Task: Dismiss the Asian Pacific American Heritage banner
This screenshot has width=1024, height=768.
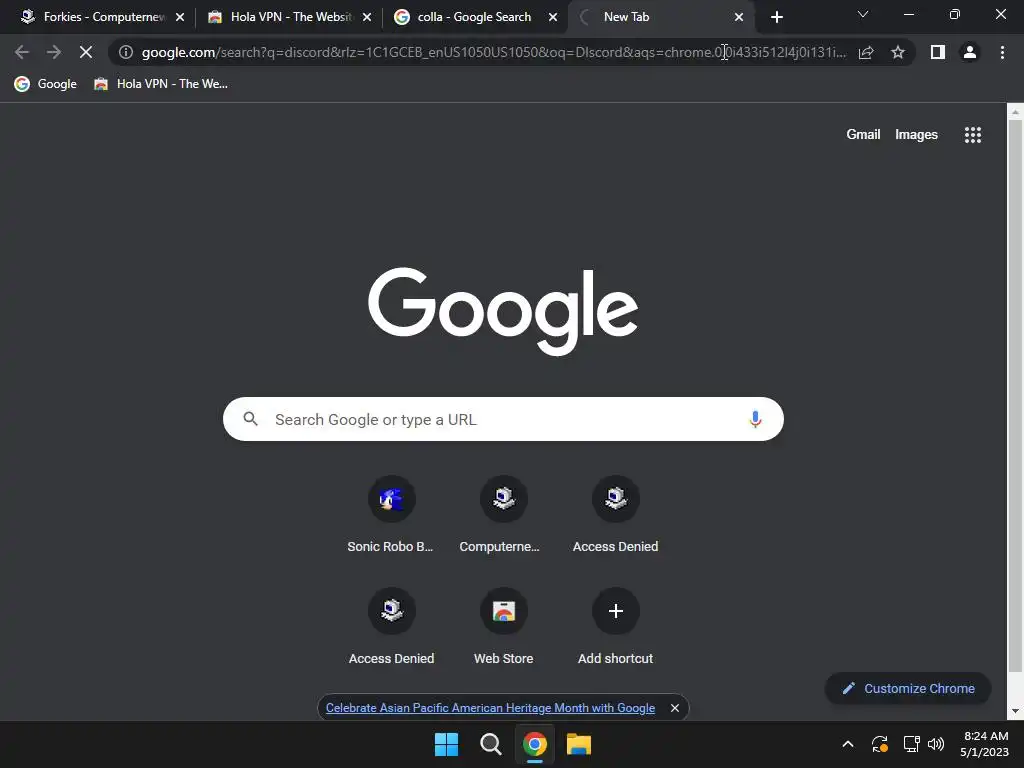Action: click(x=675, y=708)
